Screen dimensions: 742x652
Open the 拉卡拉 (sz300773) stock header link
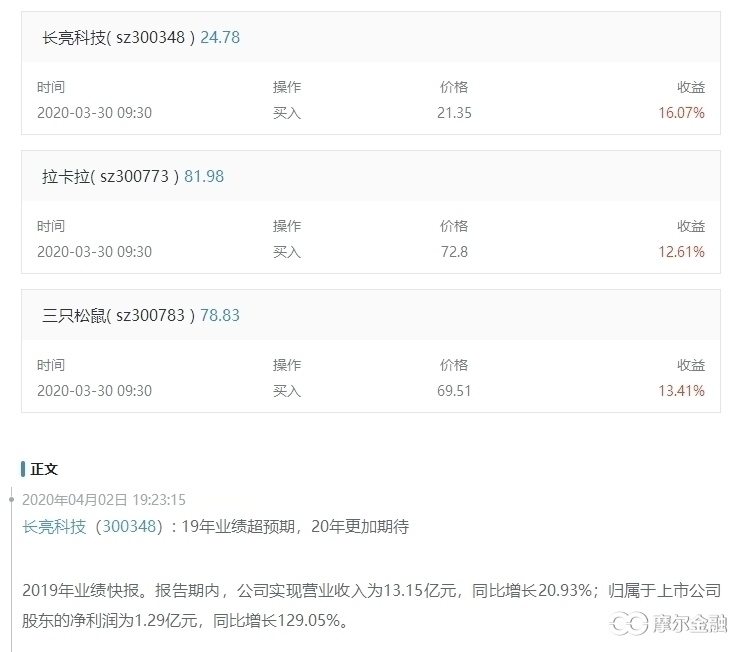click(110, 176)
